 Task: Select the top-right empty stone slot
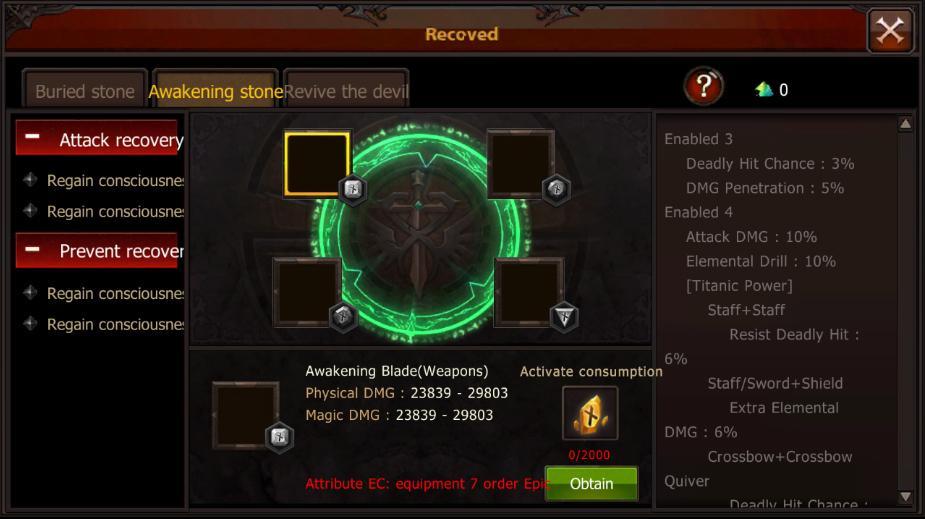(521, 163)
